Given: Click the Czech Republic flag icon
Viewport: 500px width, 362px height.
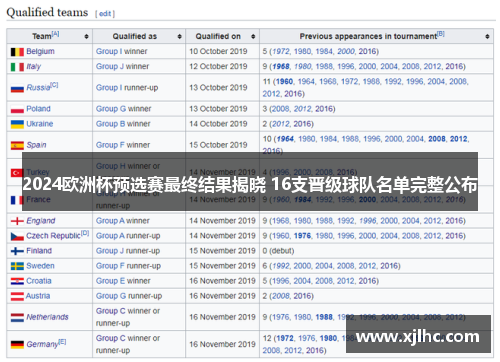Looking at the screenshot, I should point(17,236).
